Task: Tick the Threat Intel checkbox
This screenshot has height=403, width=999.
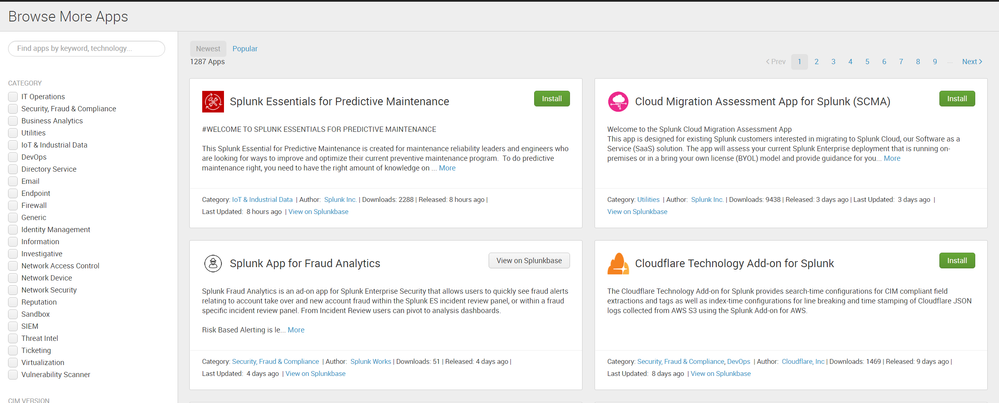Action: [13, 339]
